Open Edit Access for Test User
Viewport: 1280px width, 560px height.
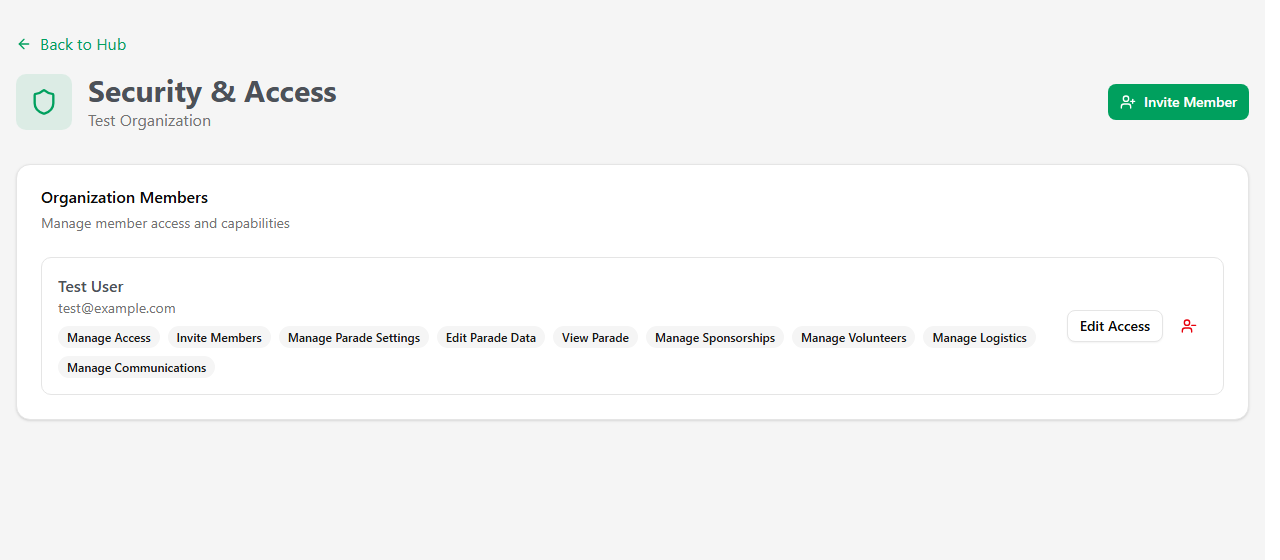tap(1115, 326)
